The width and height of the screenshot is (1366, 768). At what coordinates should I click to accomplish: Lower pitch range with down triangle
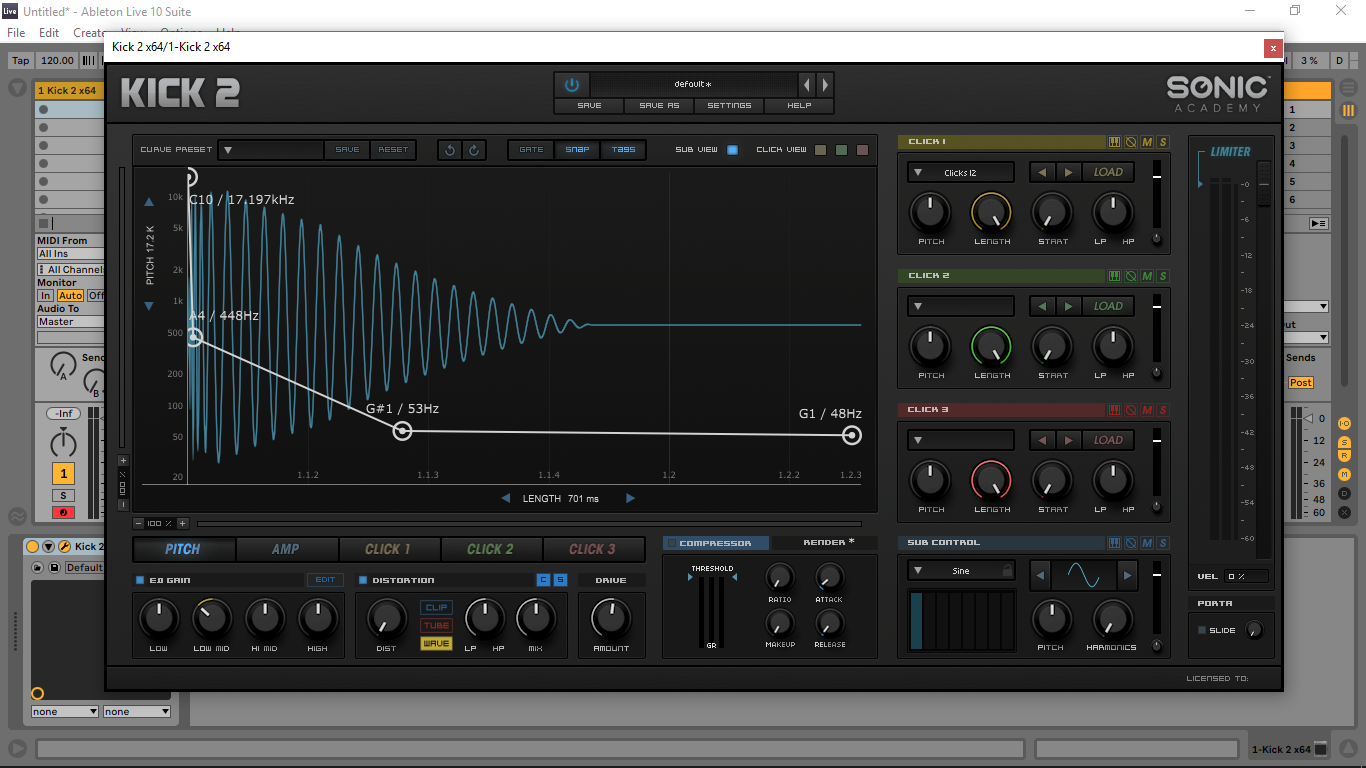coord(149,306)
